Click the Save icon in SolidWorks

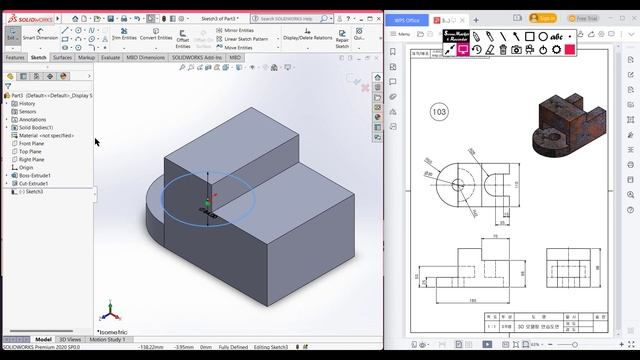click(111, 19)
